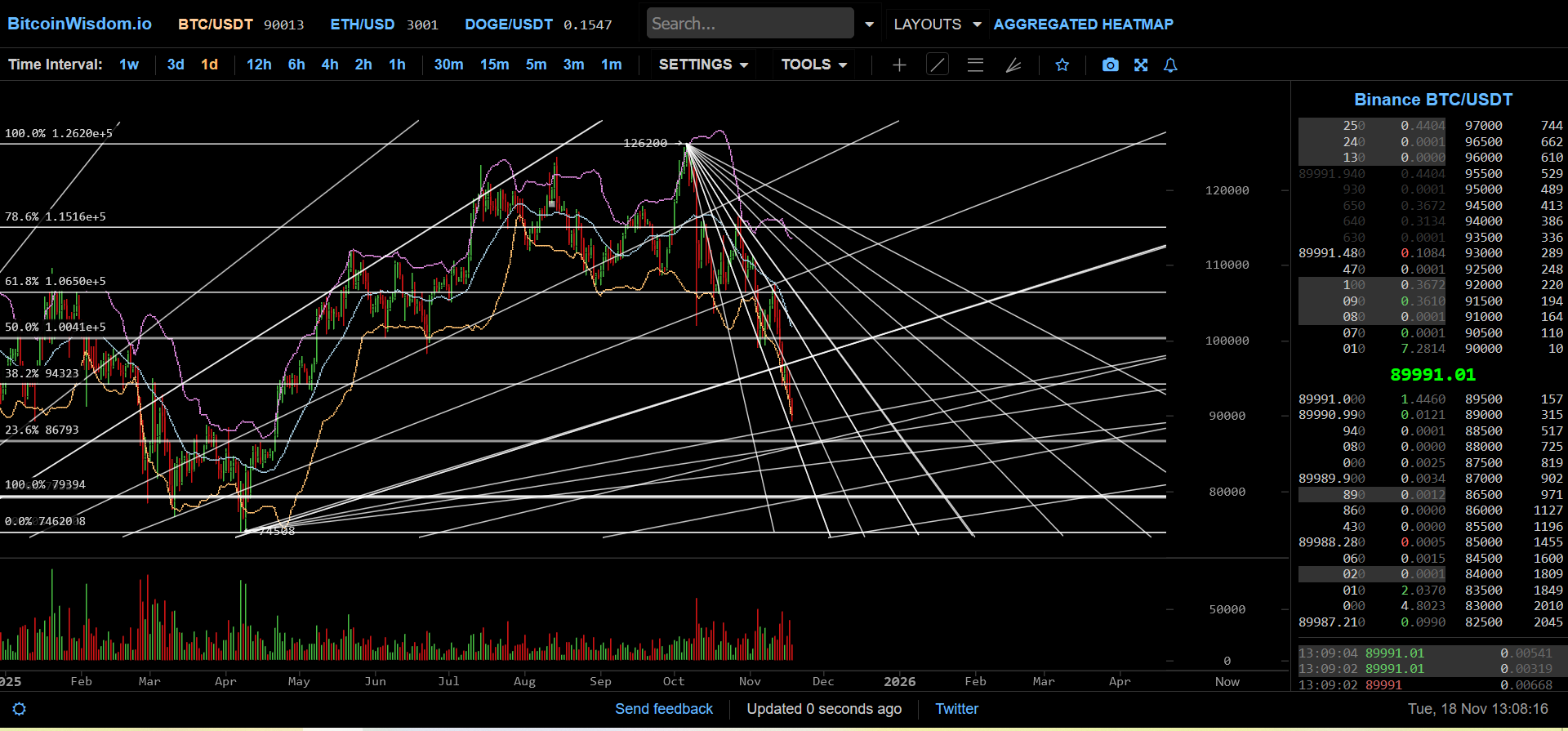This screenshot has height=731, width=1568.
Task: Click the Send feedback link
Action: [664, 709]
